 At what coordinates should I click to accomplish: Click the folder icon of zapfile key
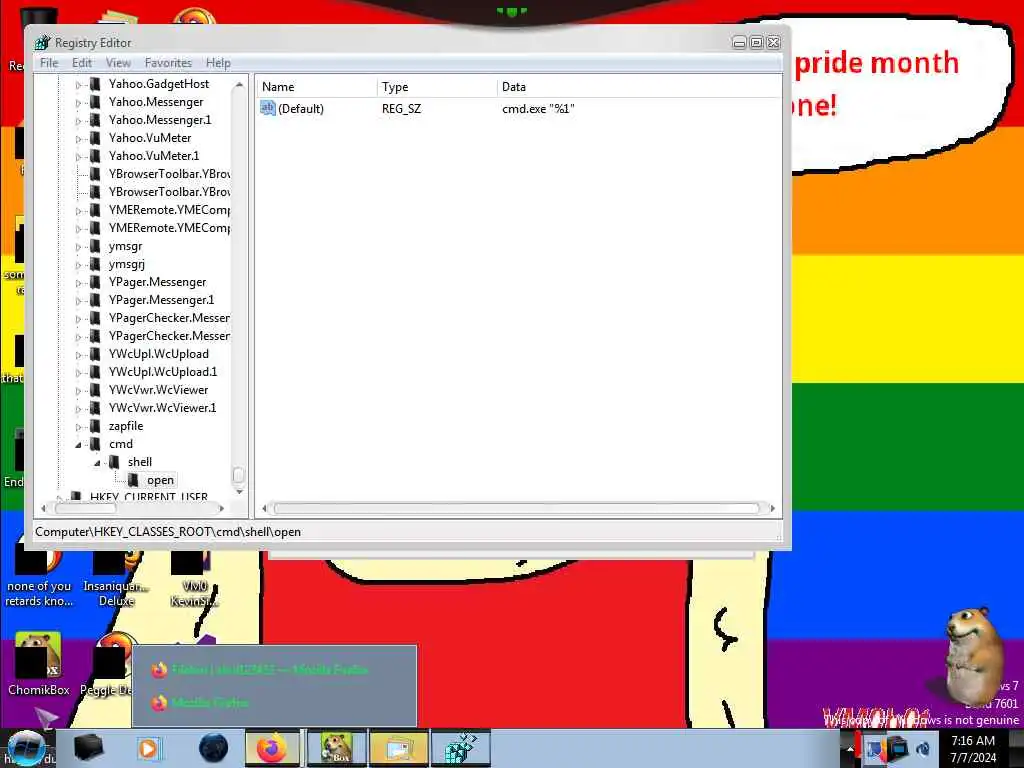pos(95,426)
